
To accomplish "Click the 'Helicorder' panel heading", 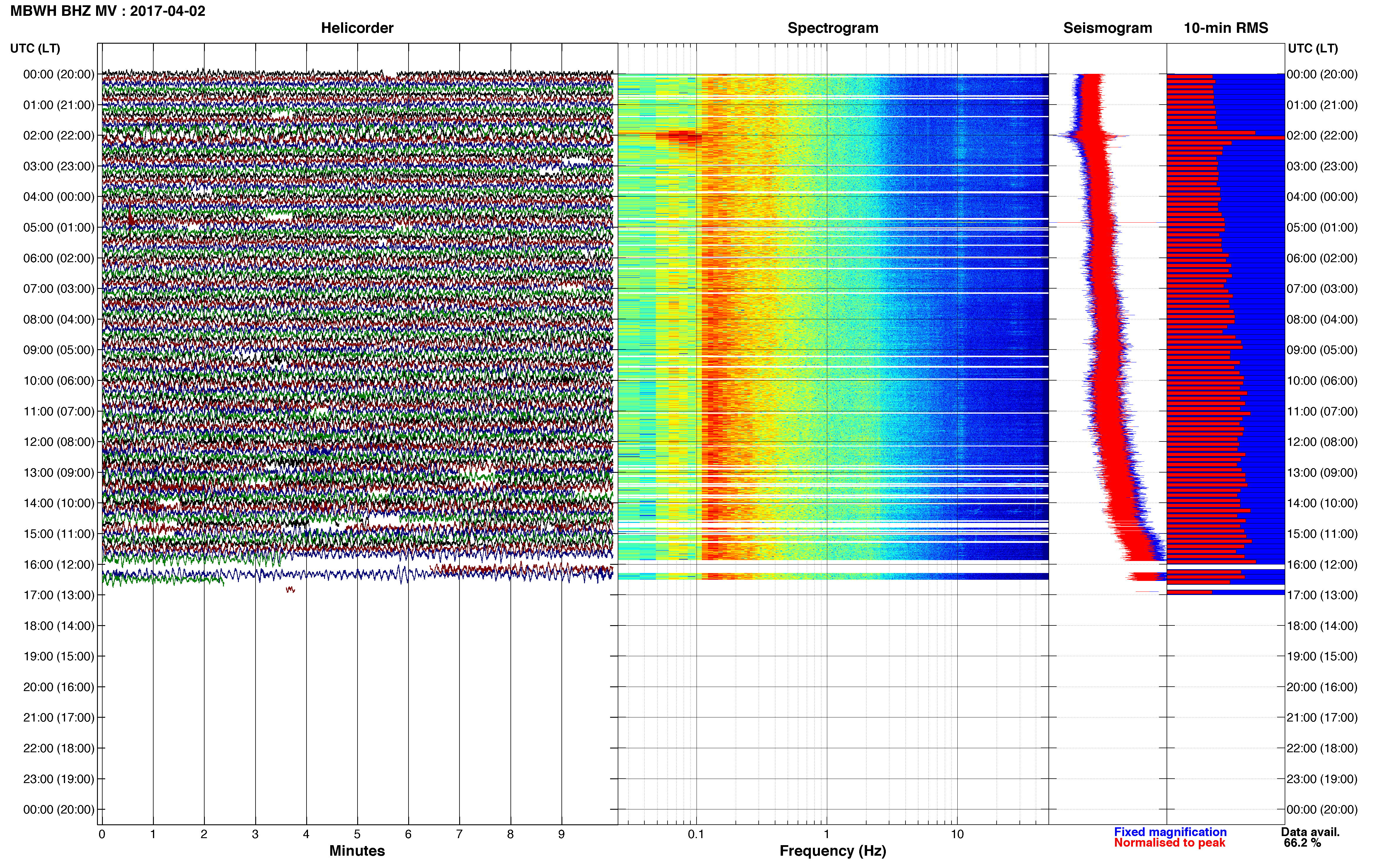I will pos(357,28).
